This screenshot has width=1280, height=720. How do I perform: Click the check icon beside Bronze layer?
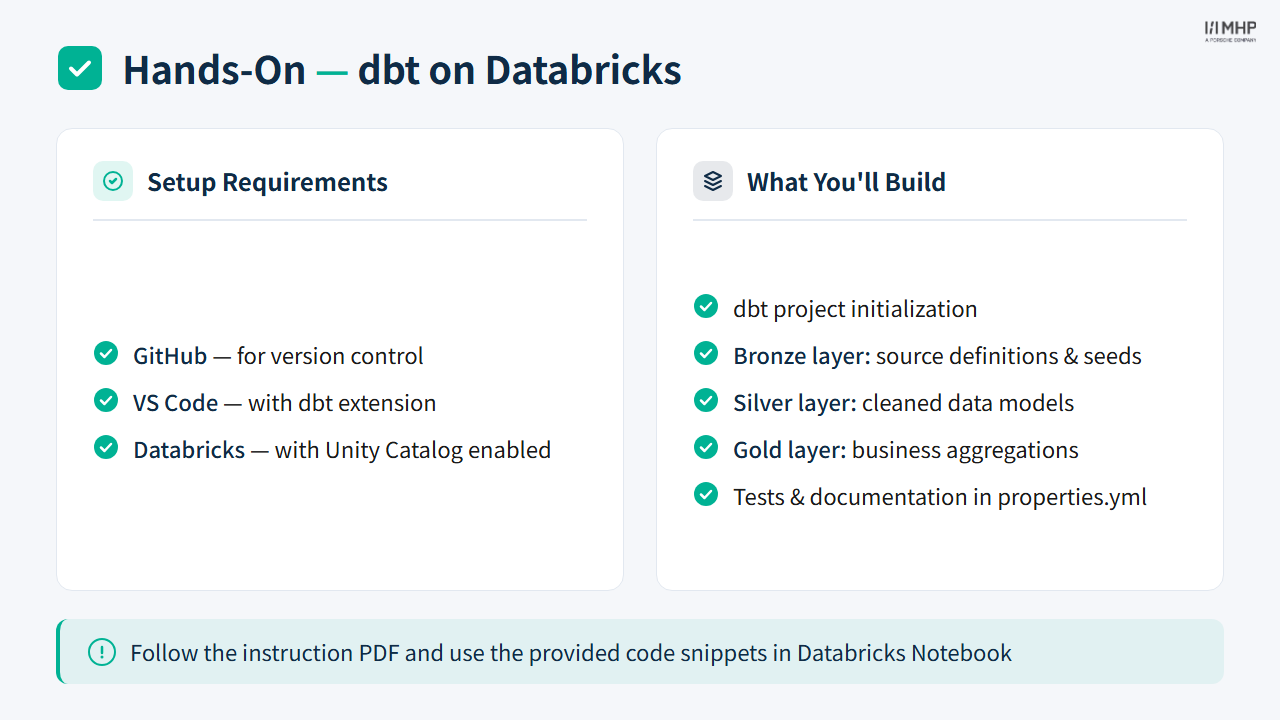706,354
